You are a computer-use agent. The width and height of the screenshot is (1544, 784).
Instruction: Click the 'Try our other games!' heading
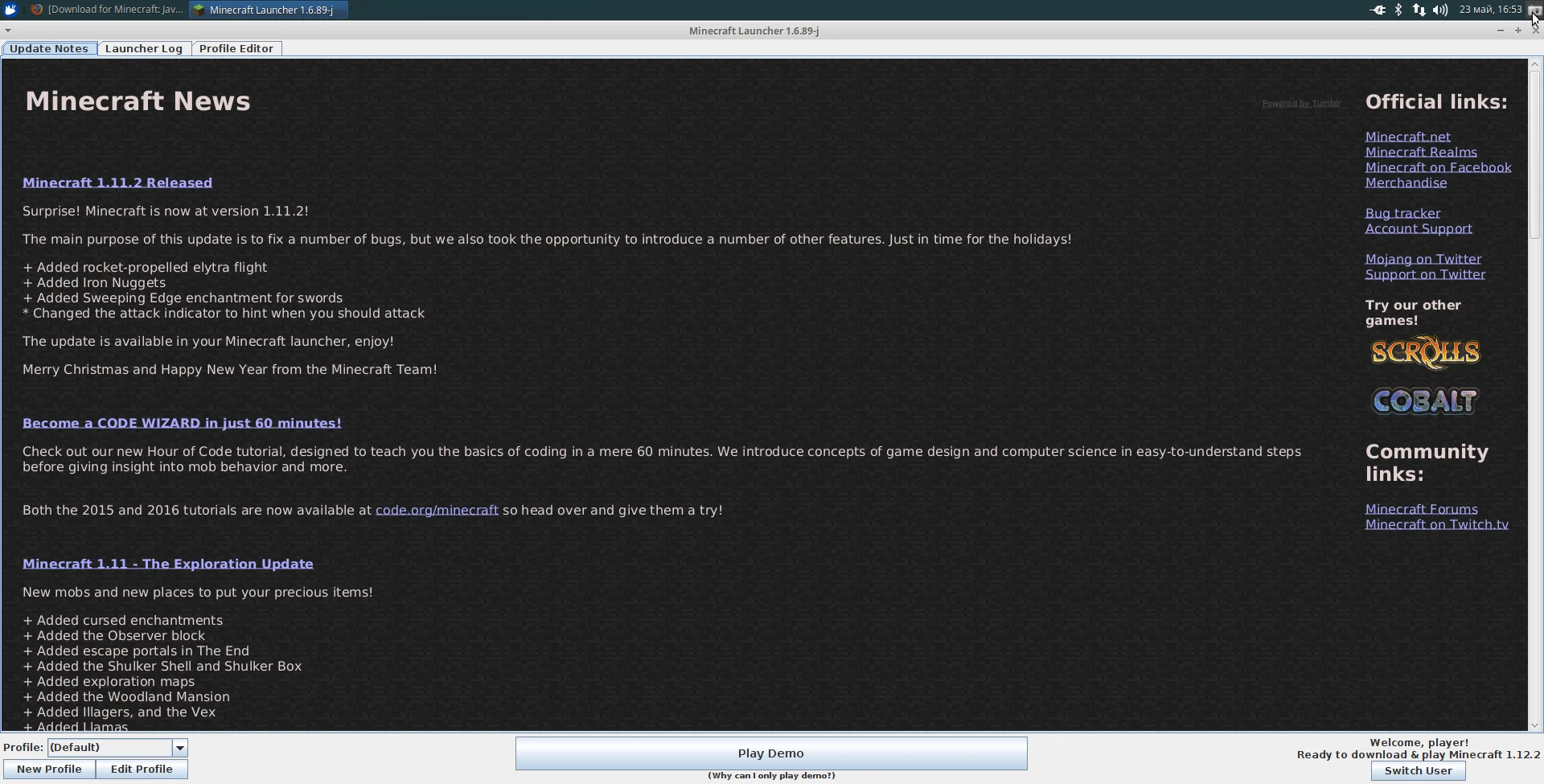[x=1414, y=313]
